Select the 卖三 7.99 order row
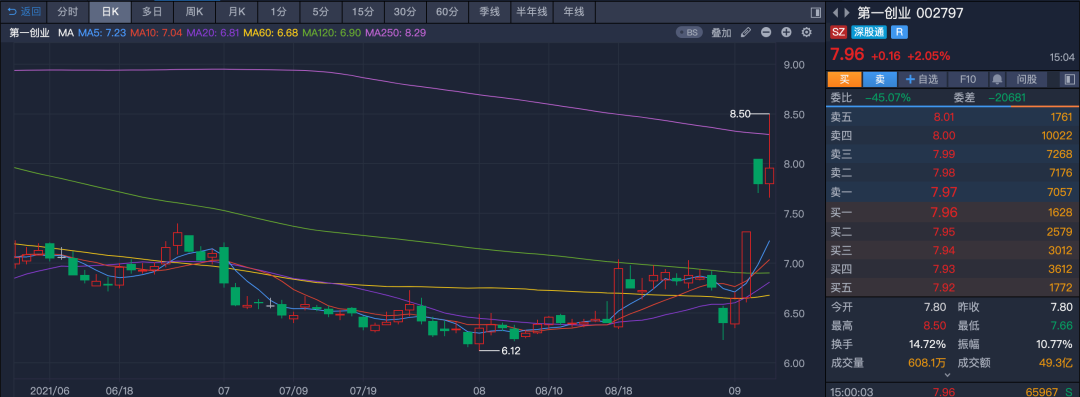 953,154
